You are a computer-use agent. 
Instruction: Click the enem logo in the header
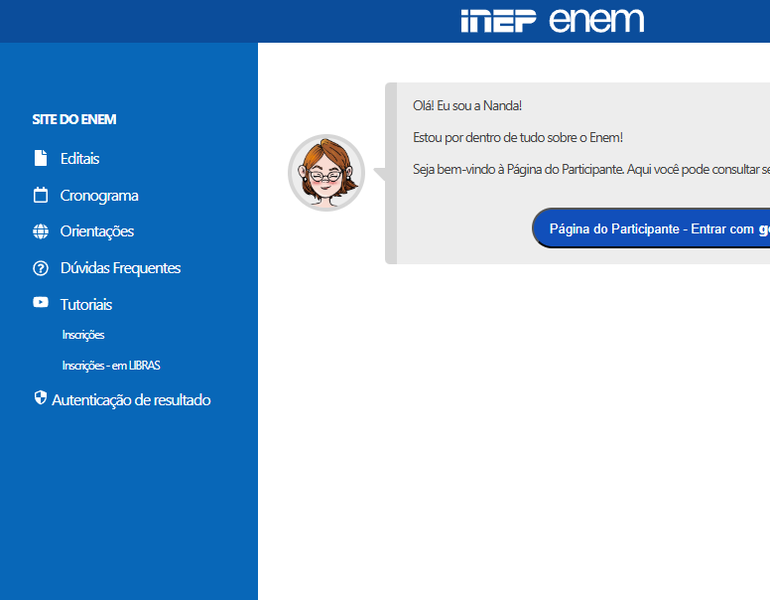(597, 21)
